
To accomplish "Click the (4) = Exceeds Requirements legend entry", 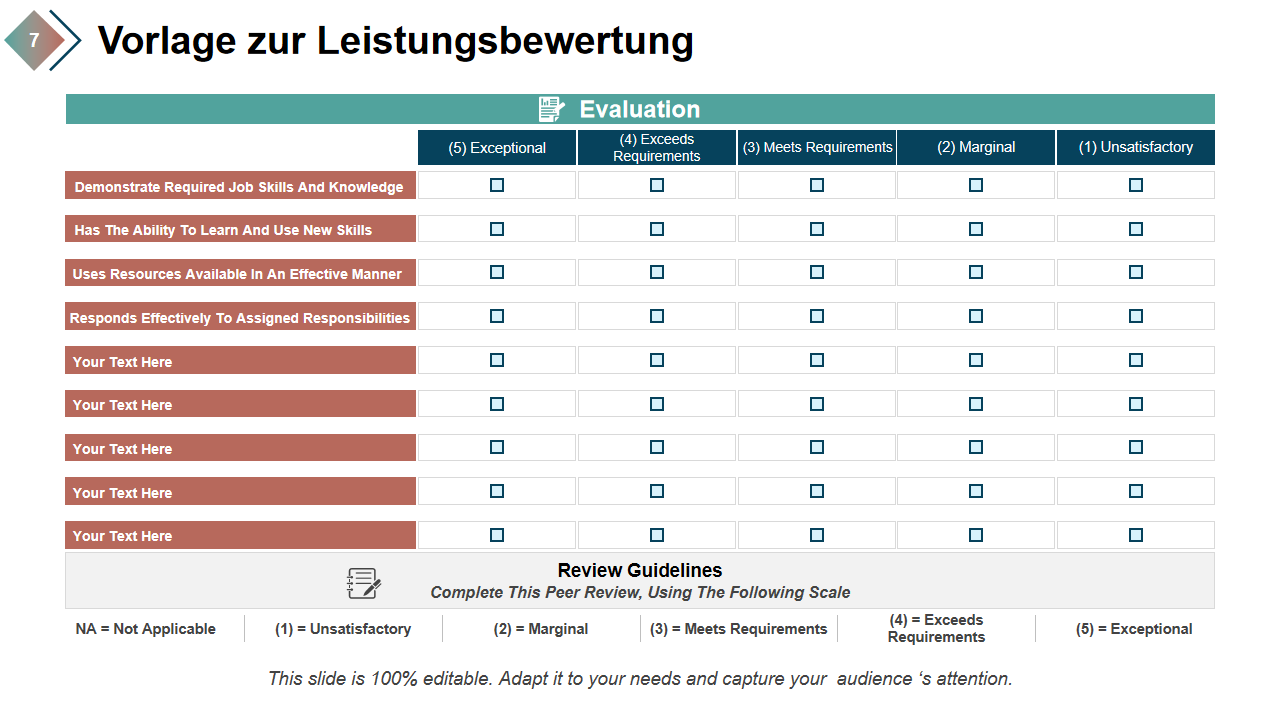I will click(x=936, y=629).
